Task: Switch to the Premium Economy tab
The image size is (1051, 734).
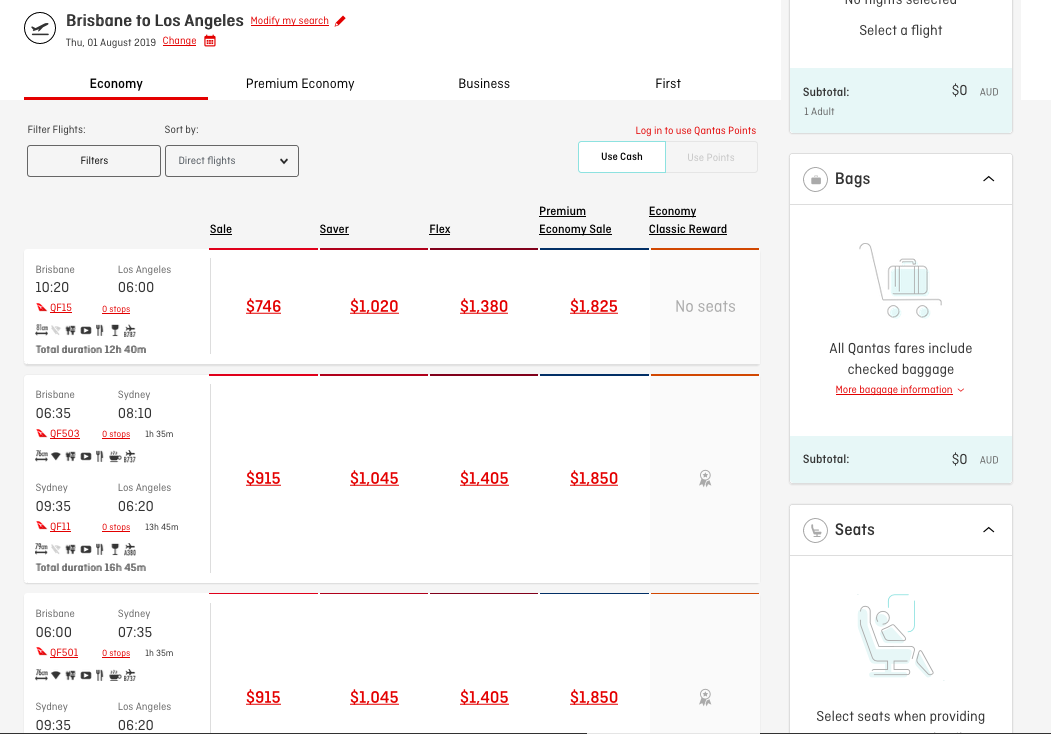Action: [x=300, y=84]
